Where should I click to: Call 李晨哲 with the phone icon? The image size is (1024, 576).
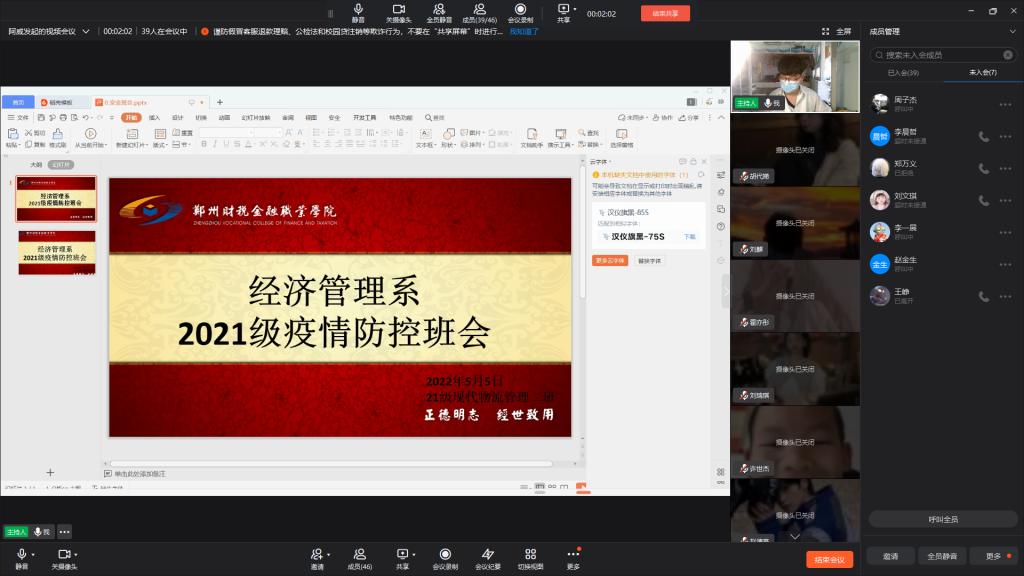tap(983, 136)
